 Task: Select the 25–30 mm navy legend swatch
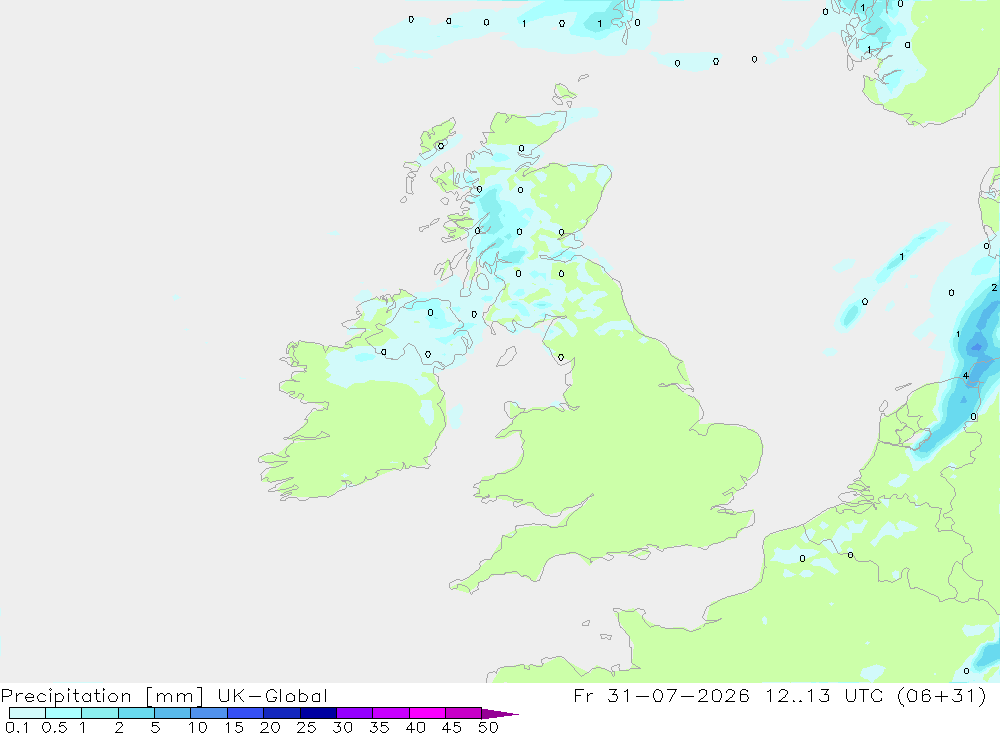pos(318,713)
